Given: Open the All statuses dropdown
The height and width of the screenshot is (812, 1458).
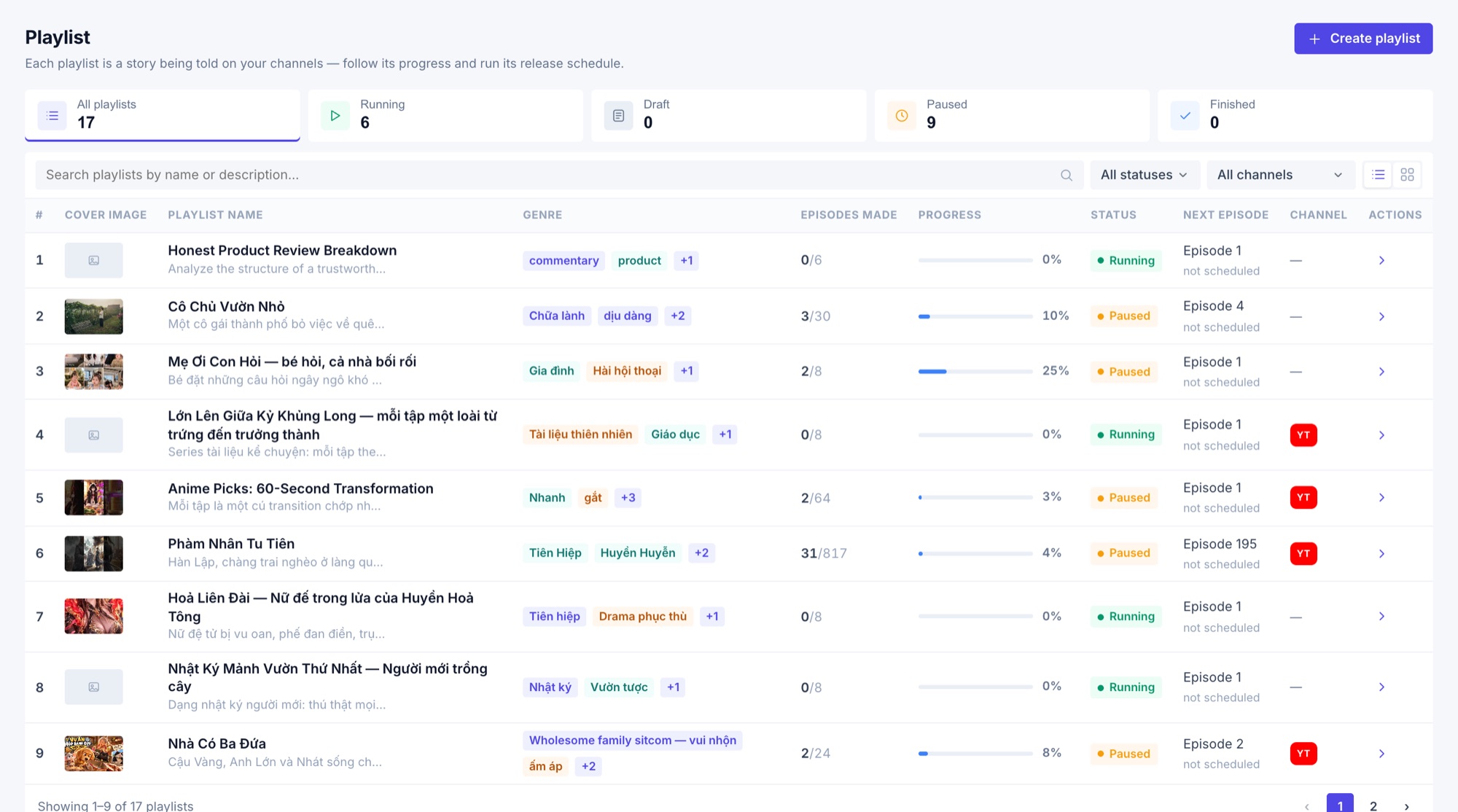Looking at the screenshot, I should tap(1144, 175).
